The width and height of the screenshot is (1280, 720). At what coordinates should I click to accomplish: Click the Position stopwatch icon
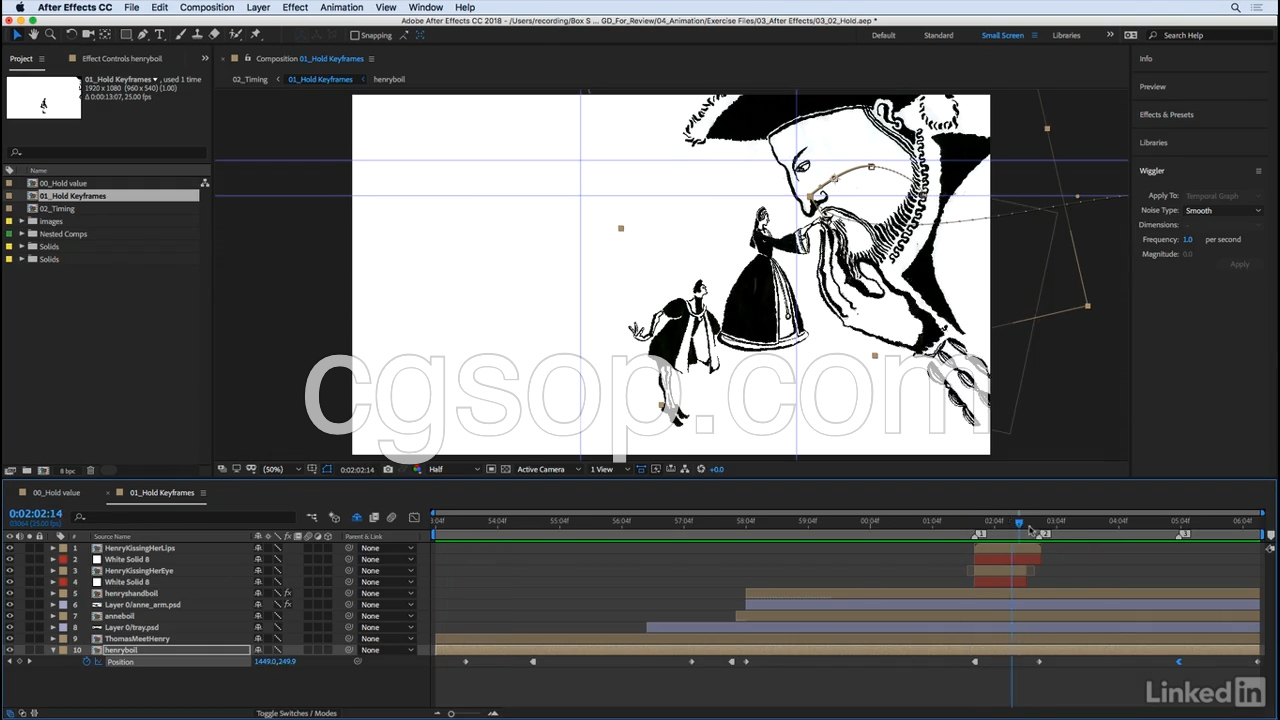click(86, 662)
